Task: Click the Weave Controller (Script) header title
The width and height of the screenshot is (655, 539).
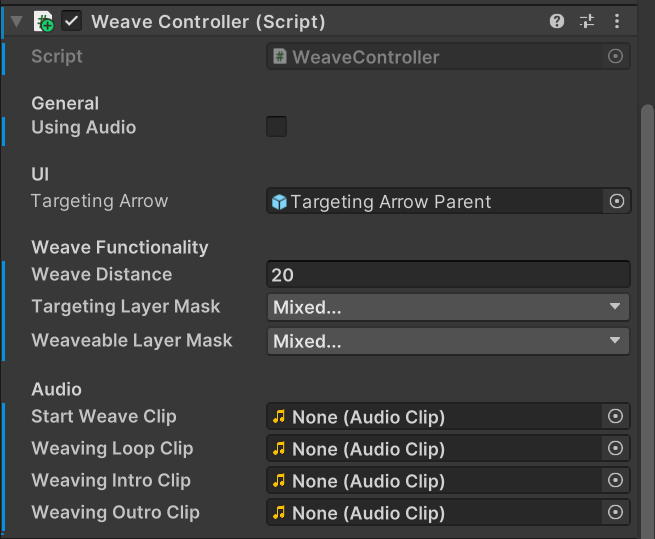Action: tap(208, 22)
